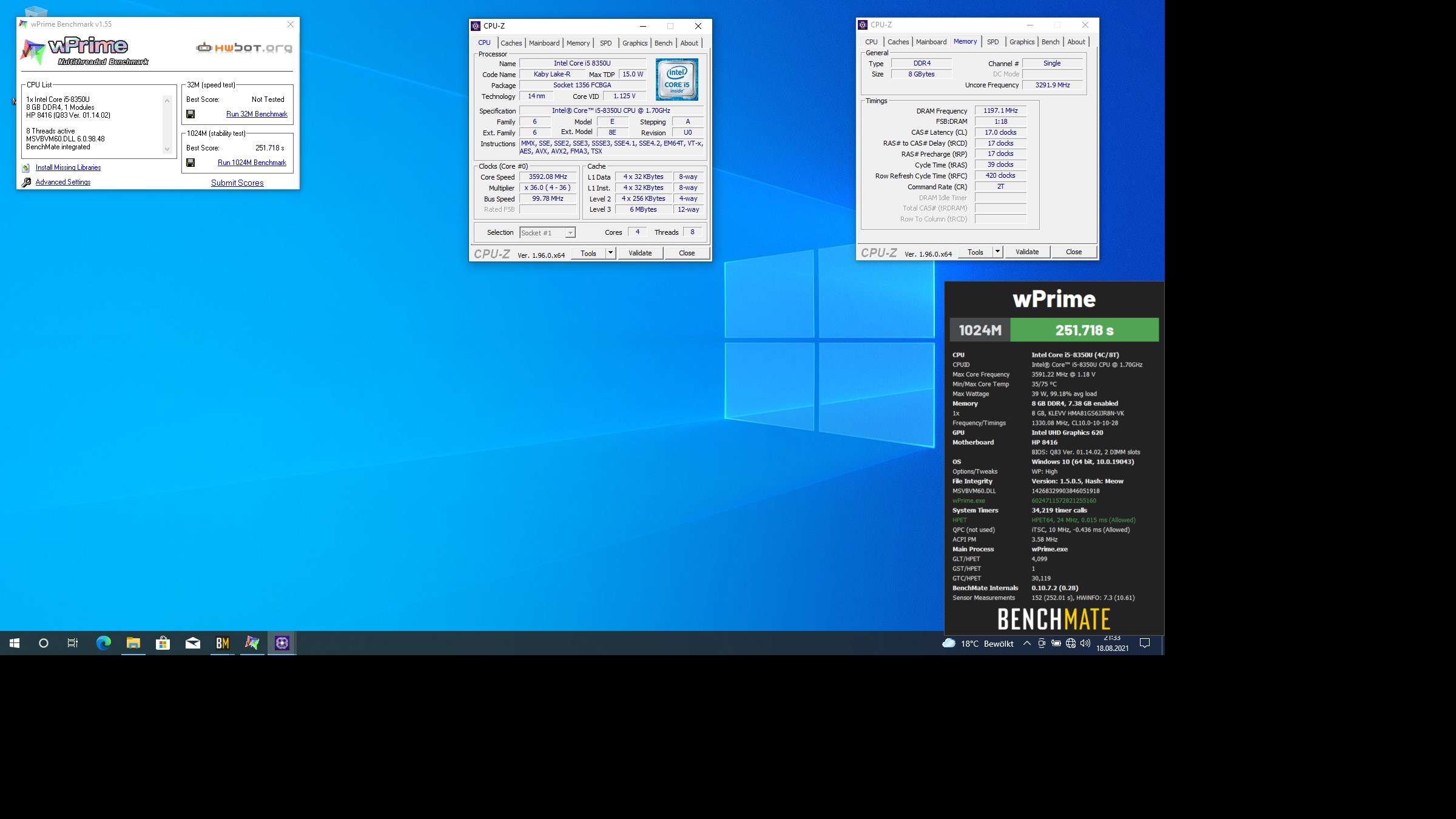1456x819 pixels.
Task: Open the Install Missing Libraries link
Action: (68, 167)
